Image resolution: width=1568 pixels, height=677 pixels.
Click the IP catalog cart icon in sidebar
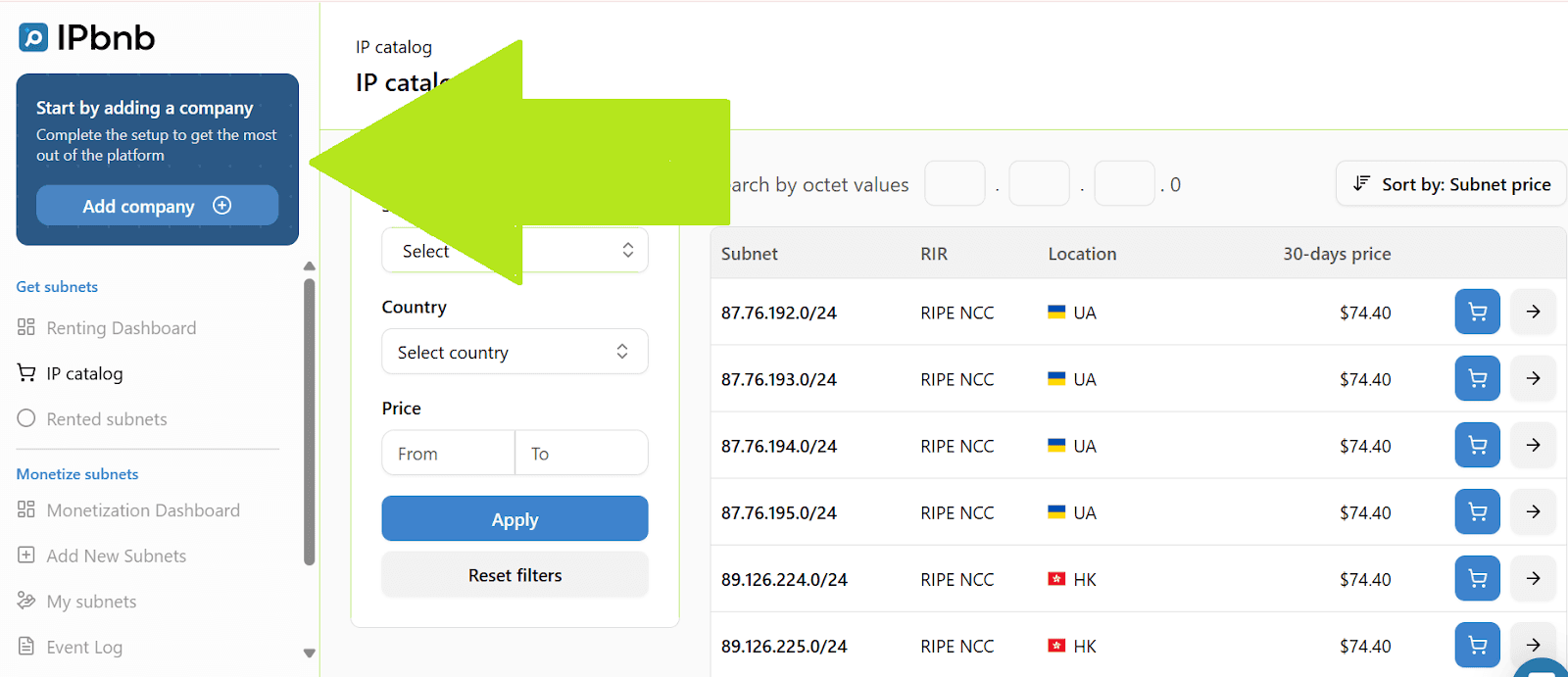(26, 372)
